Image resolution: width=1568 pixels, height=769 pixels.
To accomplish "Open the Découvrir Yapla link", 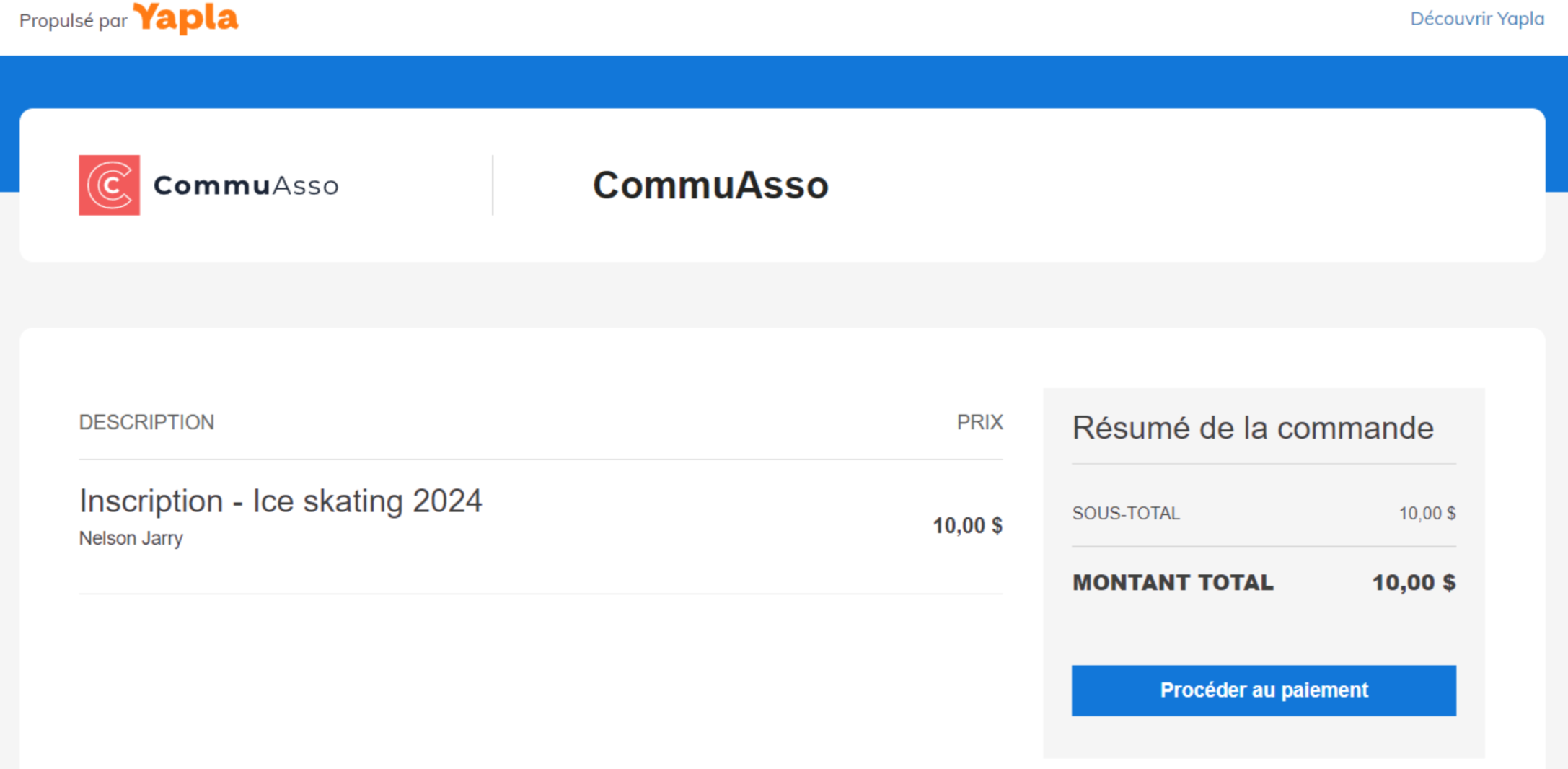I will [x=1476, y=19].
